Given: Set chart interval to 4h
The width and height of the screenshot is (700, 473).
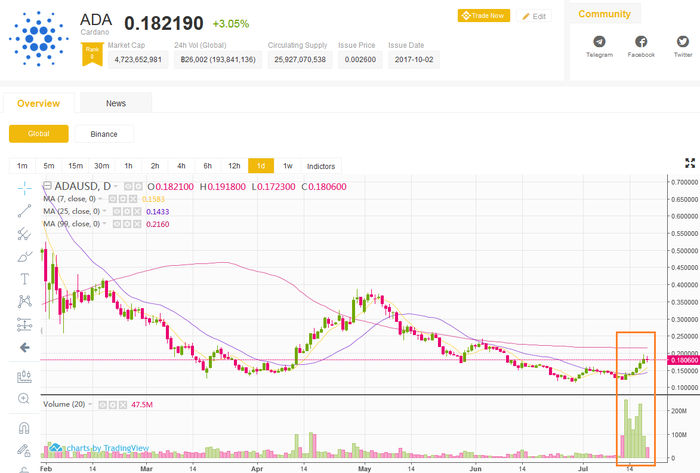Looking at the screenshot, I should pos(181,166).
